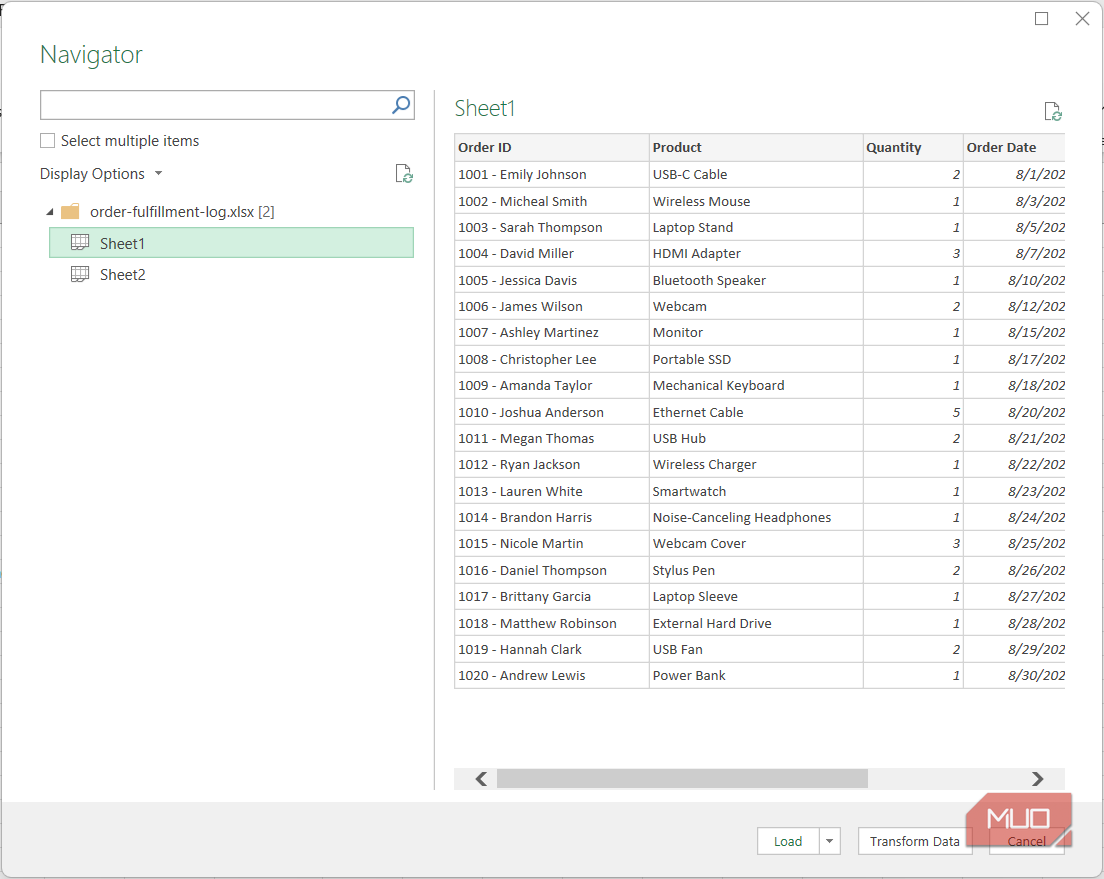The width and height of the screenshot is (1104, 879).
Task: Collapse the order-fulfillment-log.xlsx tree node
Action: [50, 212]
